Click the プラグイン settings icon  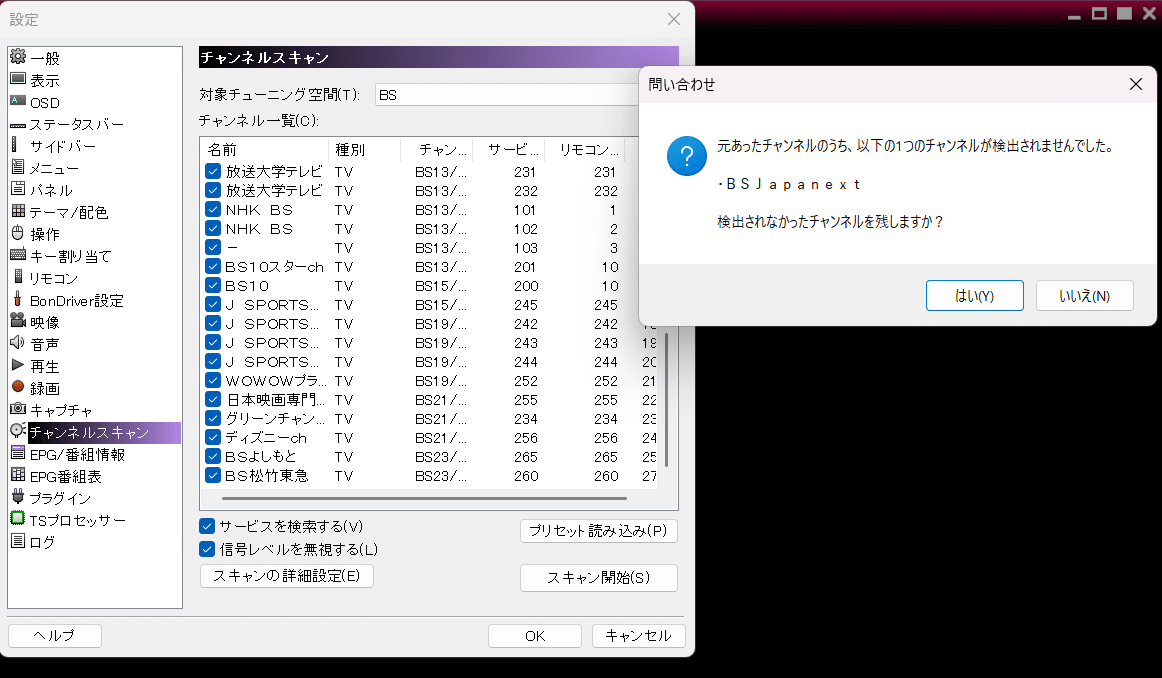pyautogui.click(x=16, y=497)
